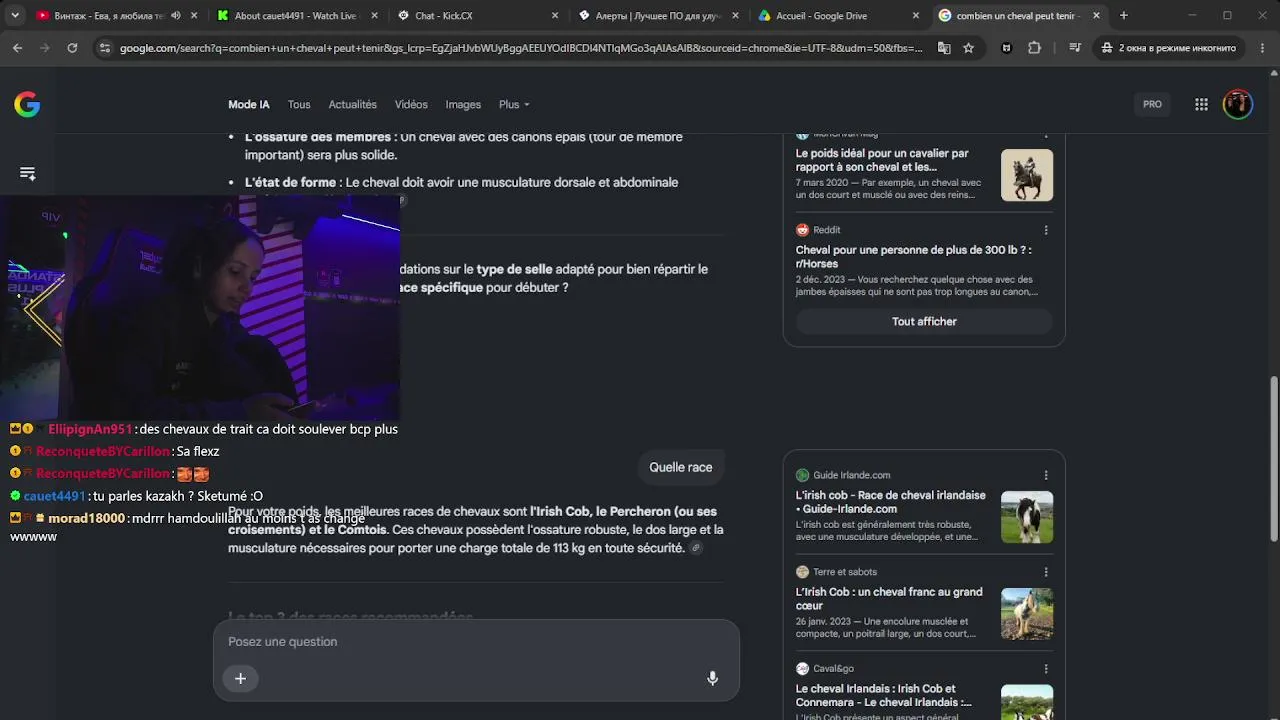Click the plus attachment button in question box

click(x=240, y=678)
